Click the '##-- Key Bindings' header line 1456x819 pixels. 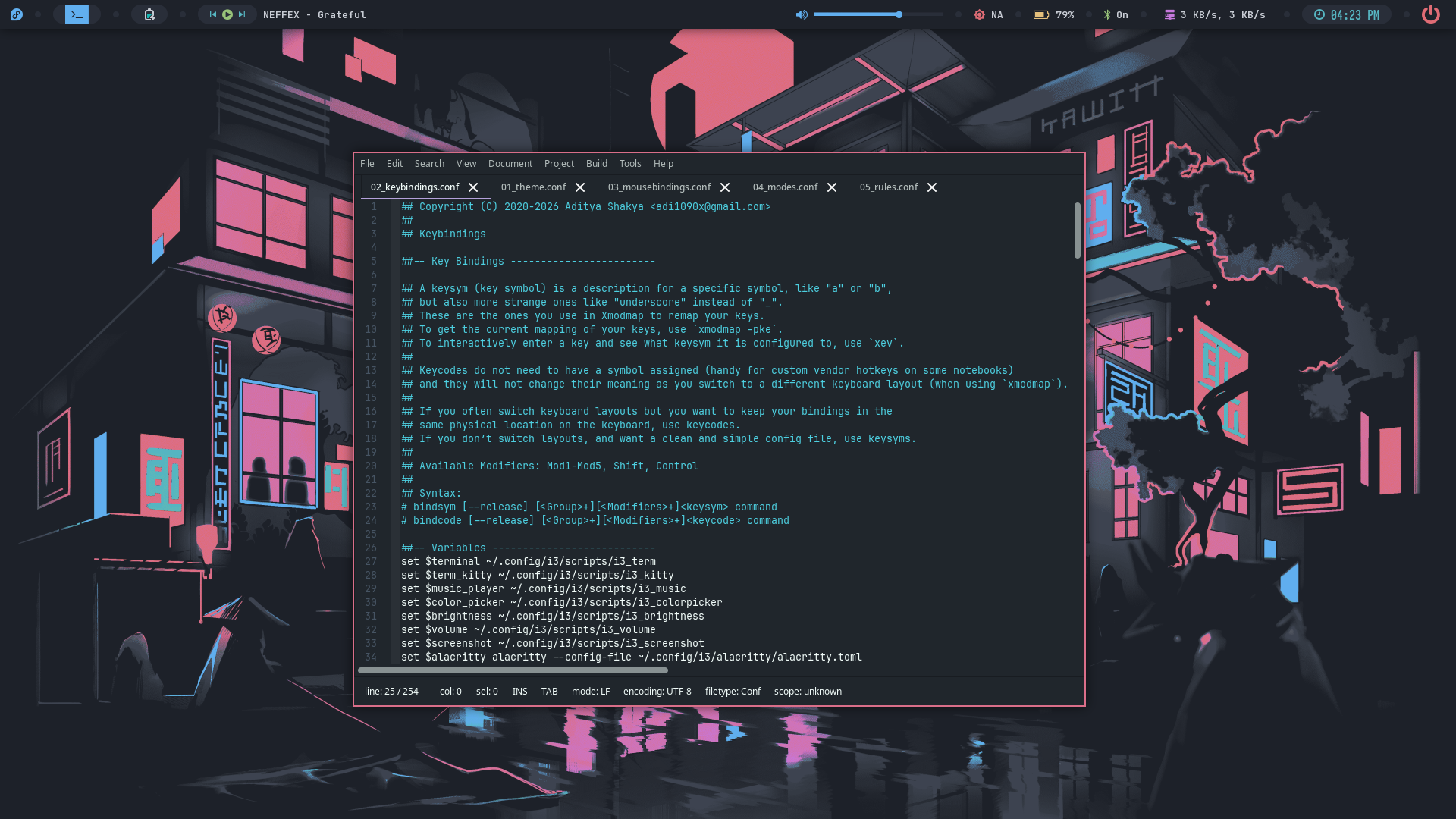[x=529, y=261]
